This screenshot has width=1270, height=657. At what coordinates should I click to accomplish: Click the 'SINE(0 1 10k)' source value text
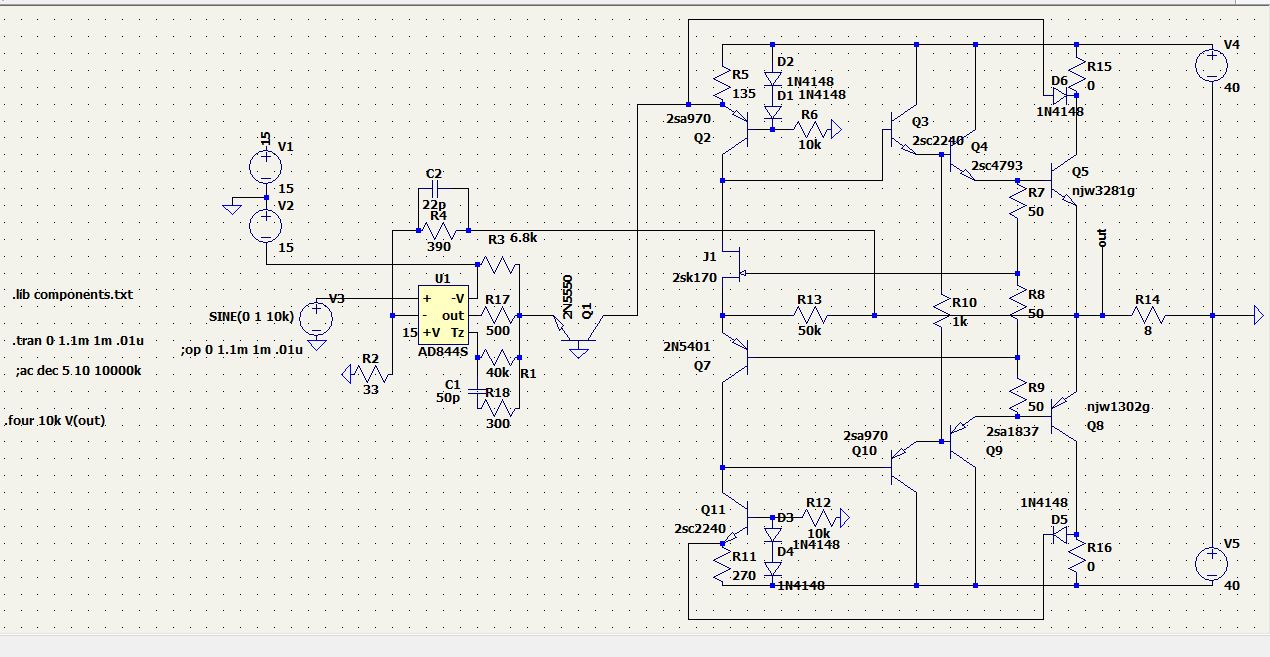tap(252, 316)
